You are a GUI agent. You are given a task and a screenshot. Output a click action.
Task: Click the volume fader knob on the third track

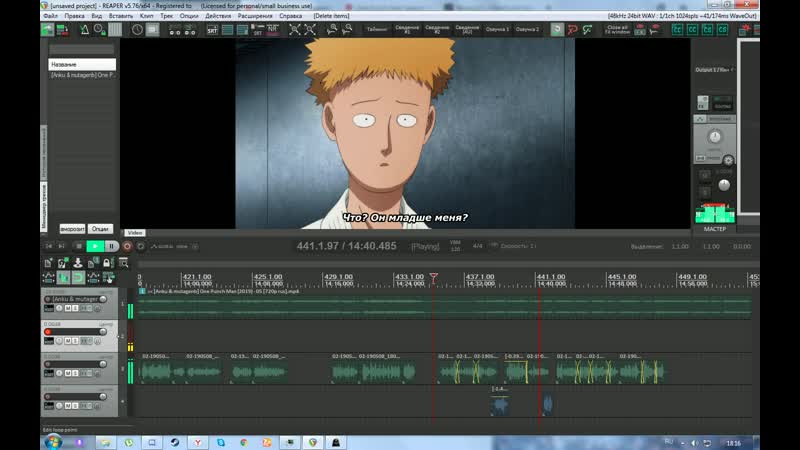coord(103,364)
